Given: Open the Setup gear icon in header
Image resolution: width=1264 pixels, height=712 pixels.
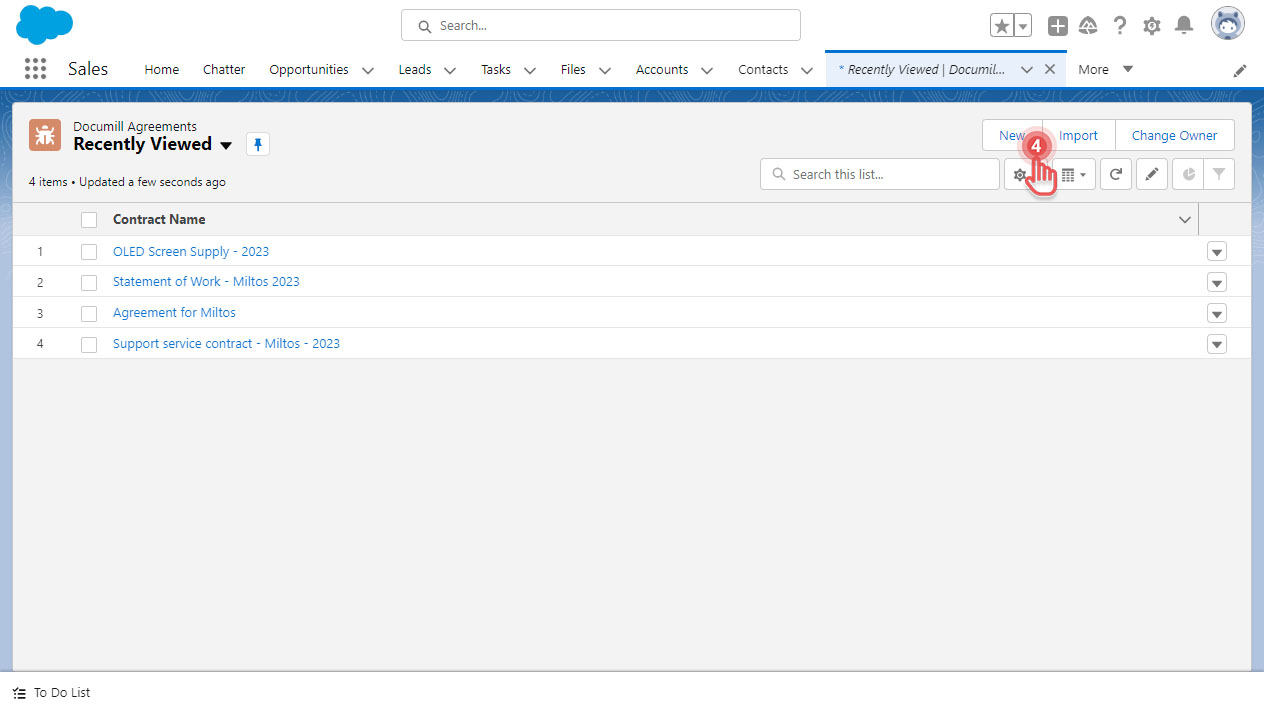Looking at the screenshot, I should click(1152, 26).
